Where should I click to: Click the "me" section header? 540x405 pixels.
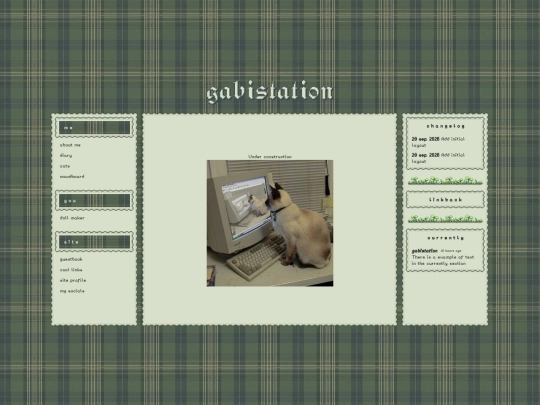point(94,128)
